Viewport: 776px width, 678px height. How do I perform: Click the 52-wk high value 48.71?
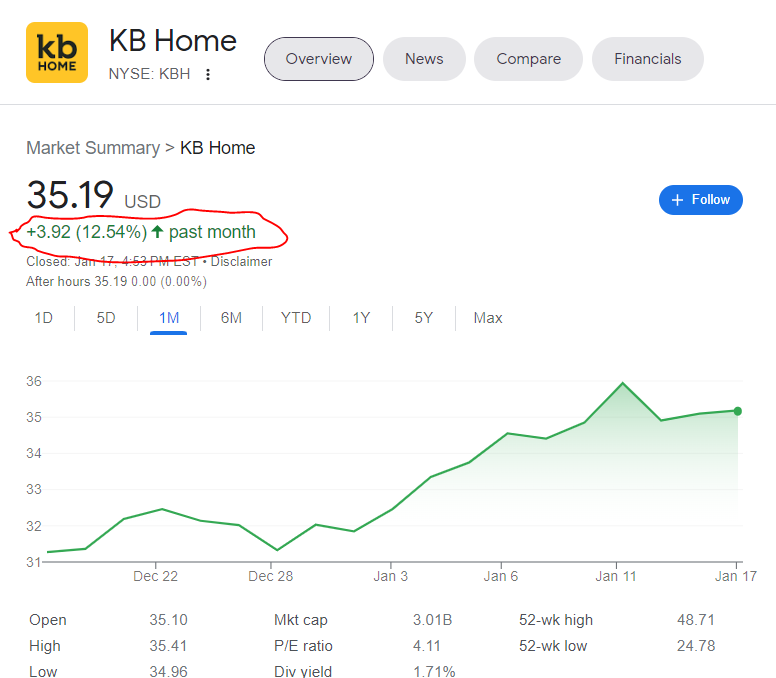pyautogui.click(x=696, y=620)
